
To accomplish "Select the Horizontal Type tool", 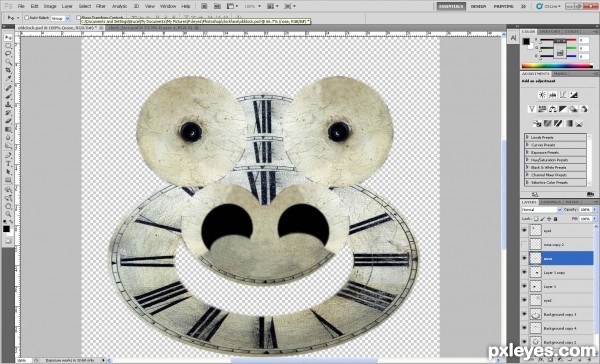I will (8, 164).
